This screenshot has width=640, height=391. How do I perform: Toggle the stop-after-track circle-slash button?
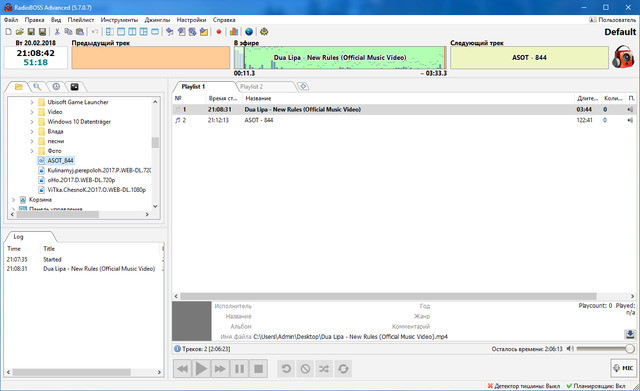(305, 369)
